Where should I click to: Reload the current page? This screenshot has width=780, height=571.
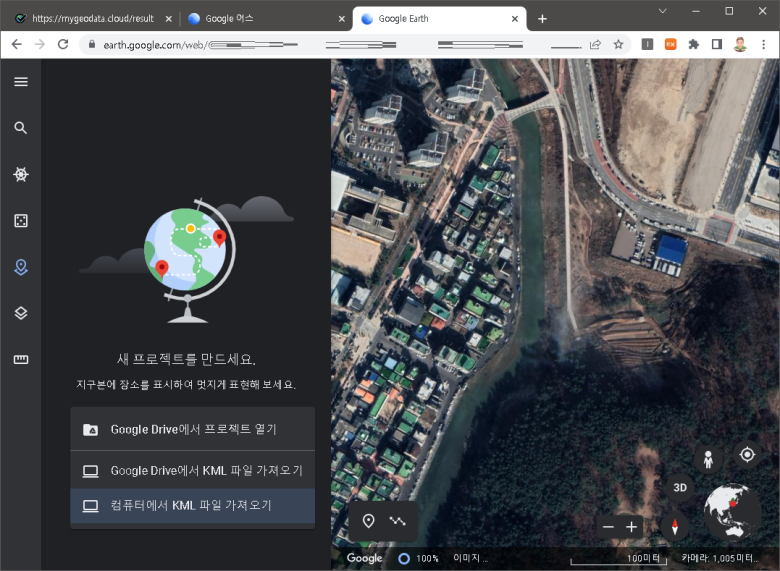[63, 44]
